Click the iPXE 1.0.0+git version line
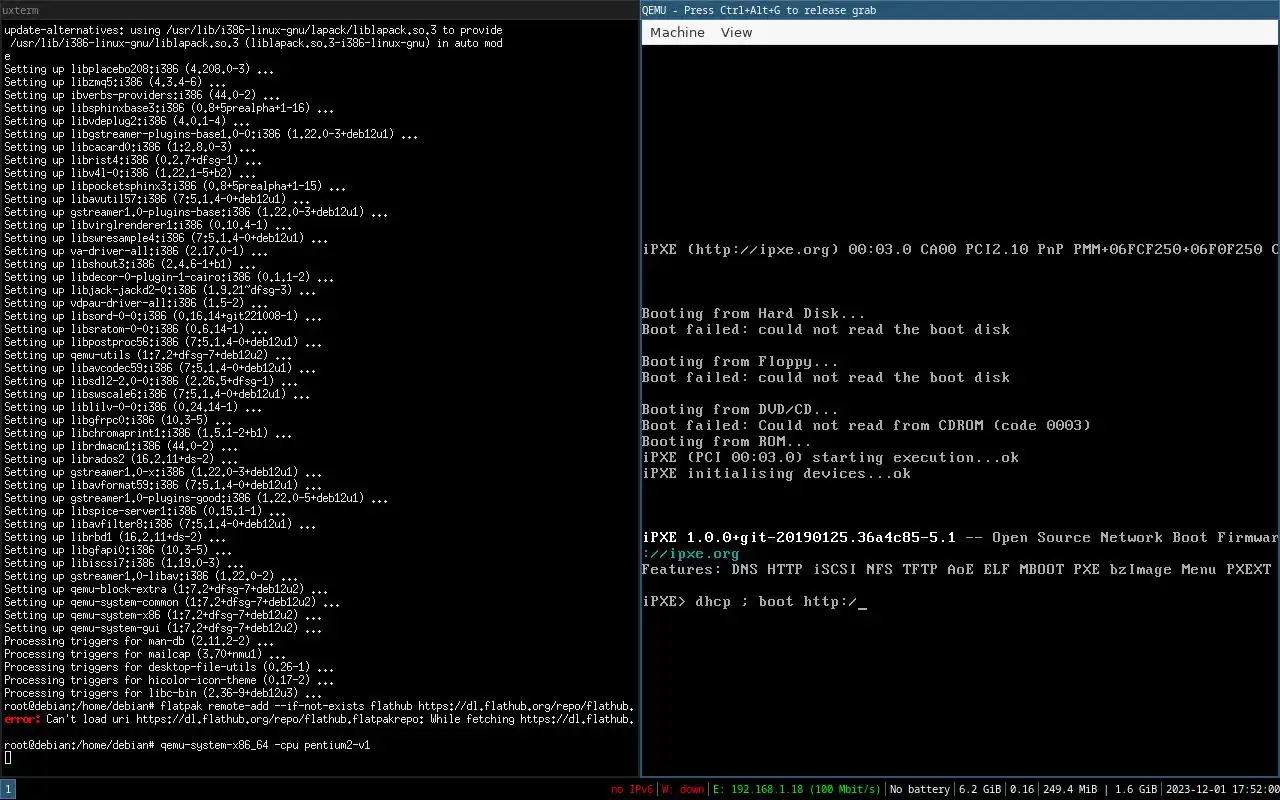This screenshot has width=1280, height=800. 960,537
